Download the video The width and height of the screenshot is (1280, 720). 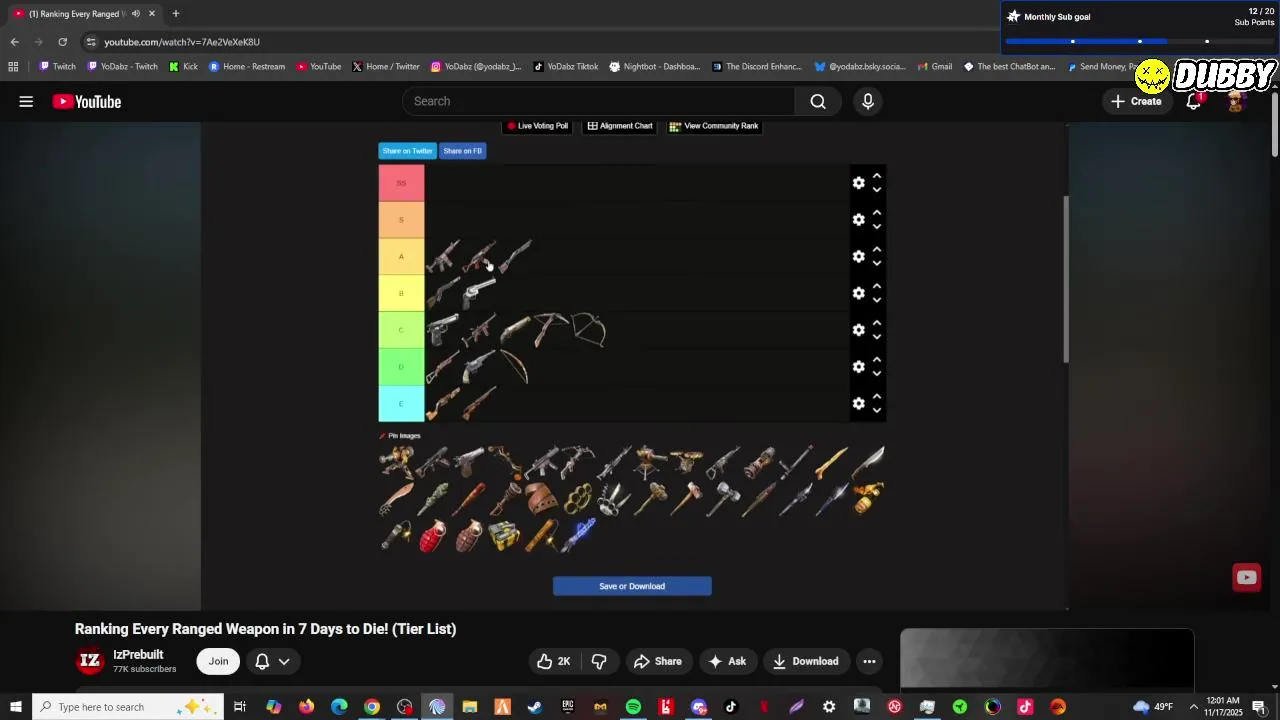click(x=806, y=661)
